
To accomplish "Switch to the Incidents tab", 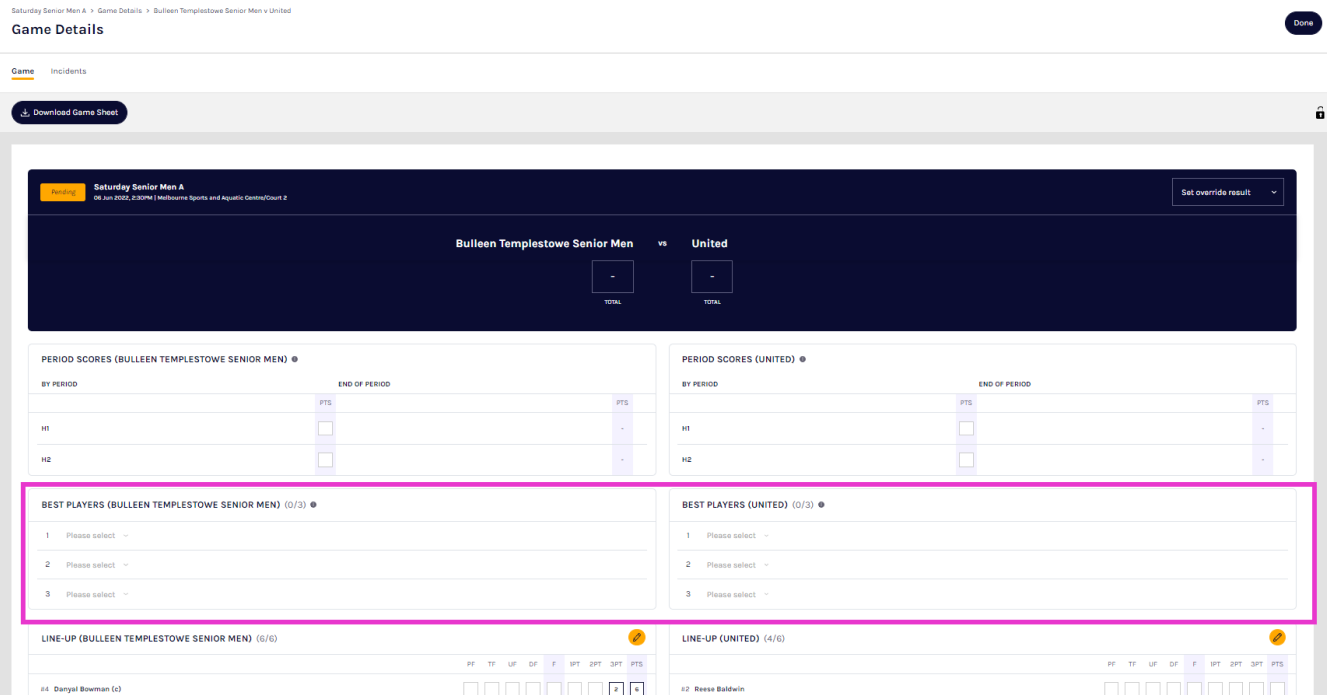I will point(68,71).
